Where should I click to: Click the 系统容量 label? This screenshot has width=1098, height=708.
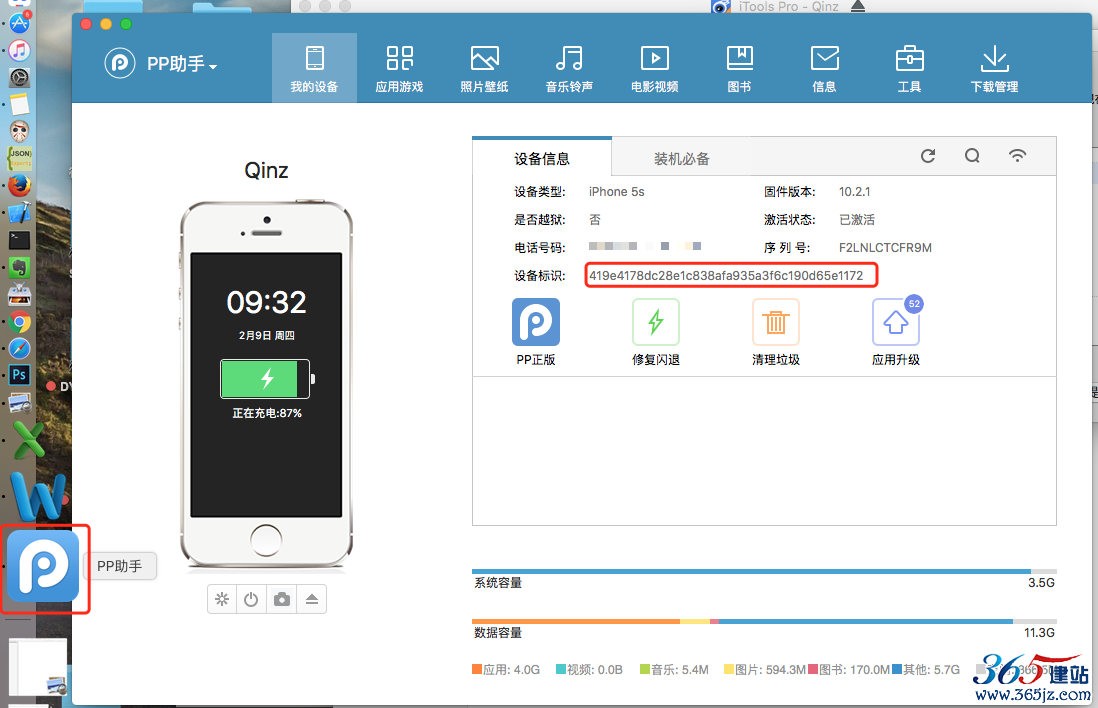(x=498, y=583)
